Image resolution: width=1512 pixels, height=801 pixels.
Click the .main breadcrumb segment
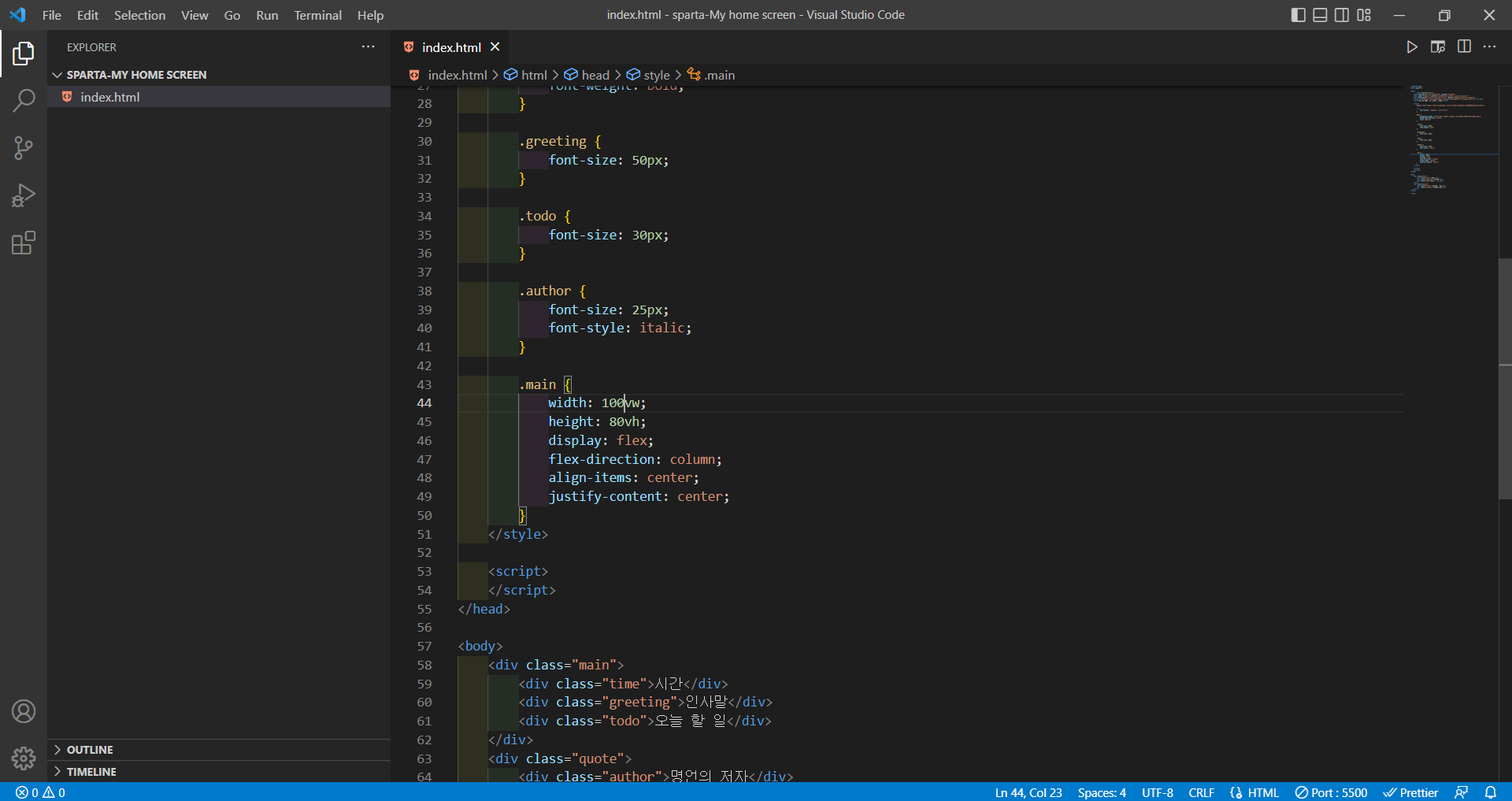pyautogui.click(x=718, y=75)
